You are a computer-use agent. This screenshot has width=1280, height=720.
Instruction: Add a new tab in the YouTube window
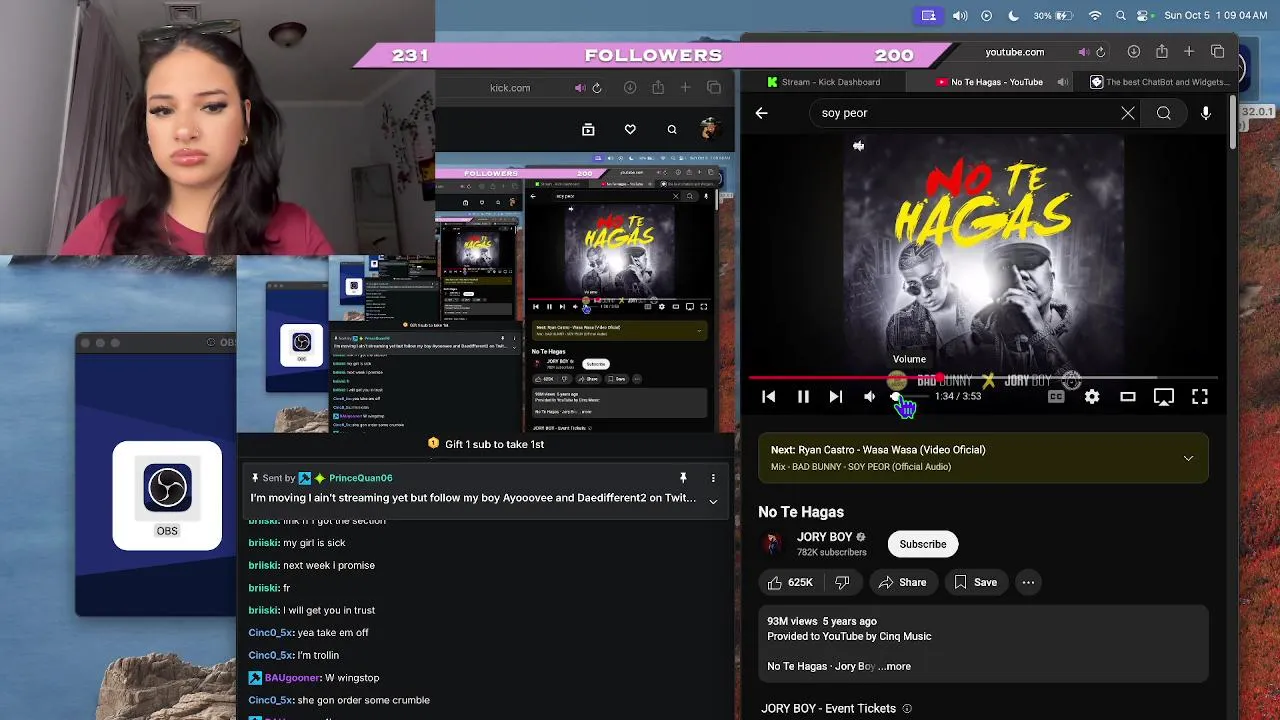[1189, 52]
